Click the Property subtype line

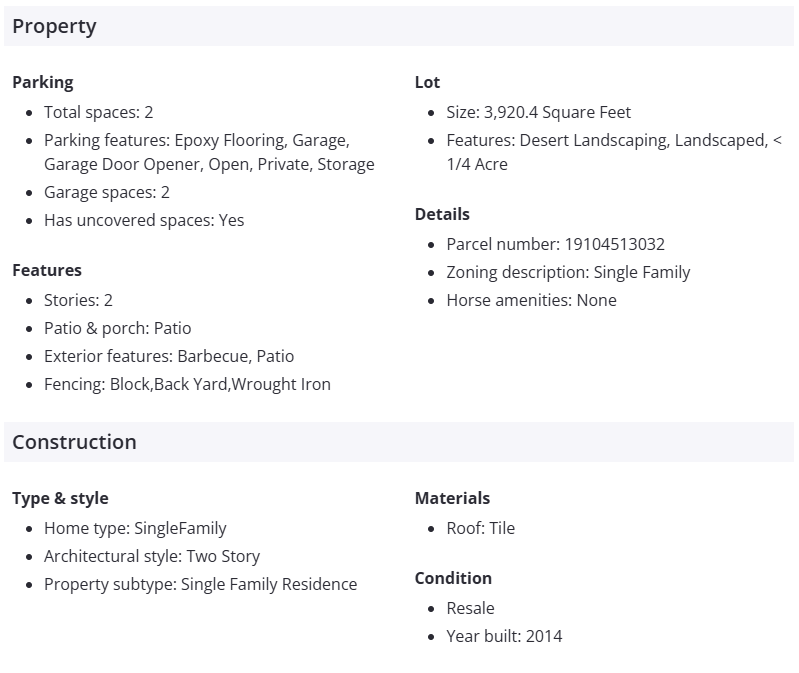pos(200,584)
